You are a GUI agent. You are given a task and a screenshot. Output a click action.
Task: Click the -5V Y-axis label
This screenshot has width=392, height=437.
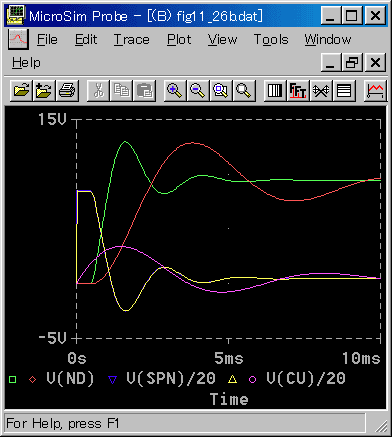(x=52, y=338)
